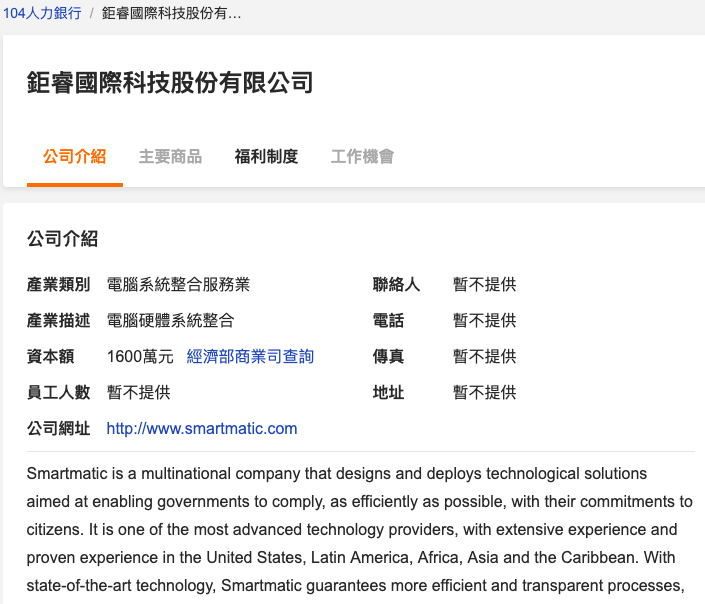Screen dimensions: 705x604
Task: Select the value 電腦系統整合服務業
Action: click(178, 285)
